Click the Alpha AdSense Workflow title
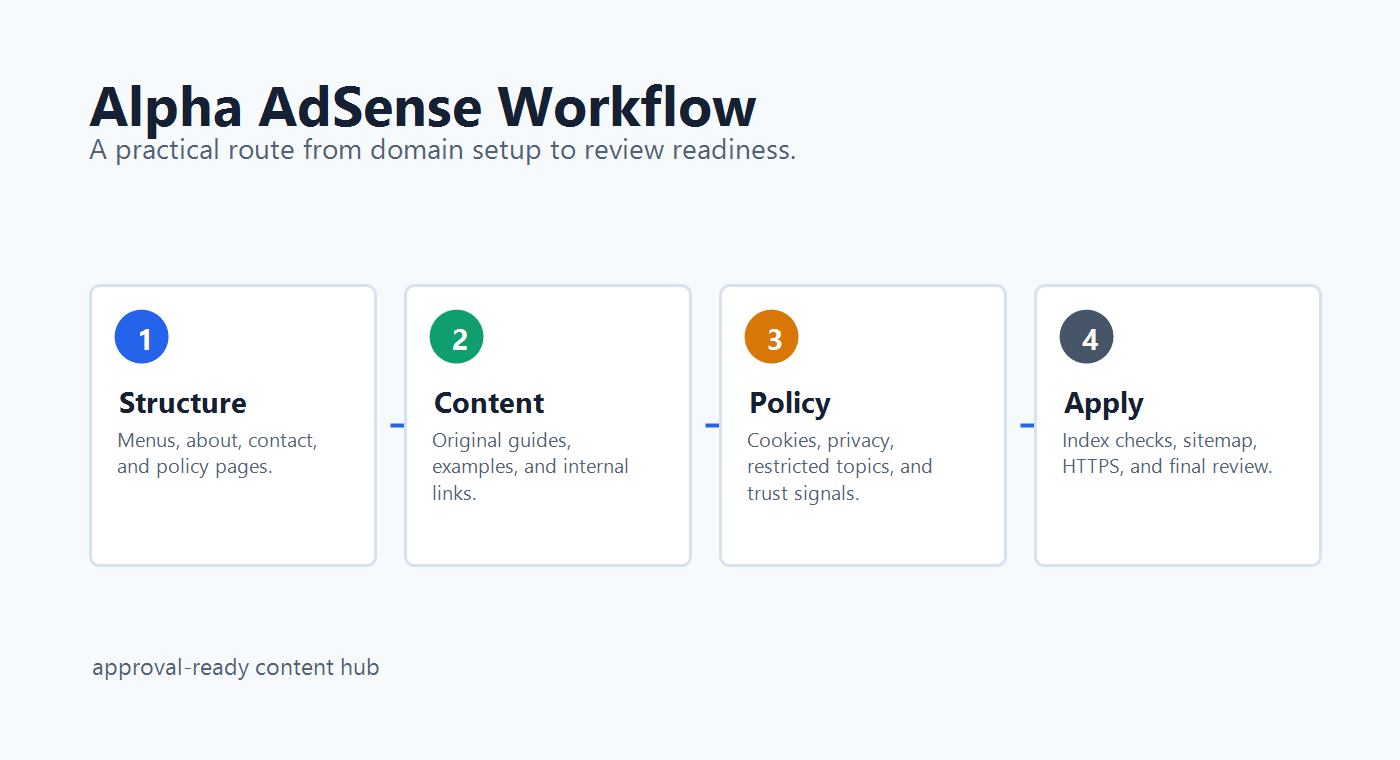This screenshot has height=760, width=1400. click(x=423, y=106)
